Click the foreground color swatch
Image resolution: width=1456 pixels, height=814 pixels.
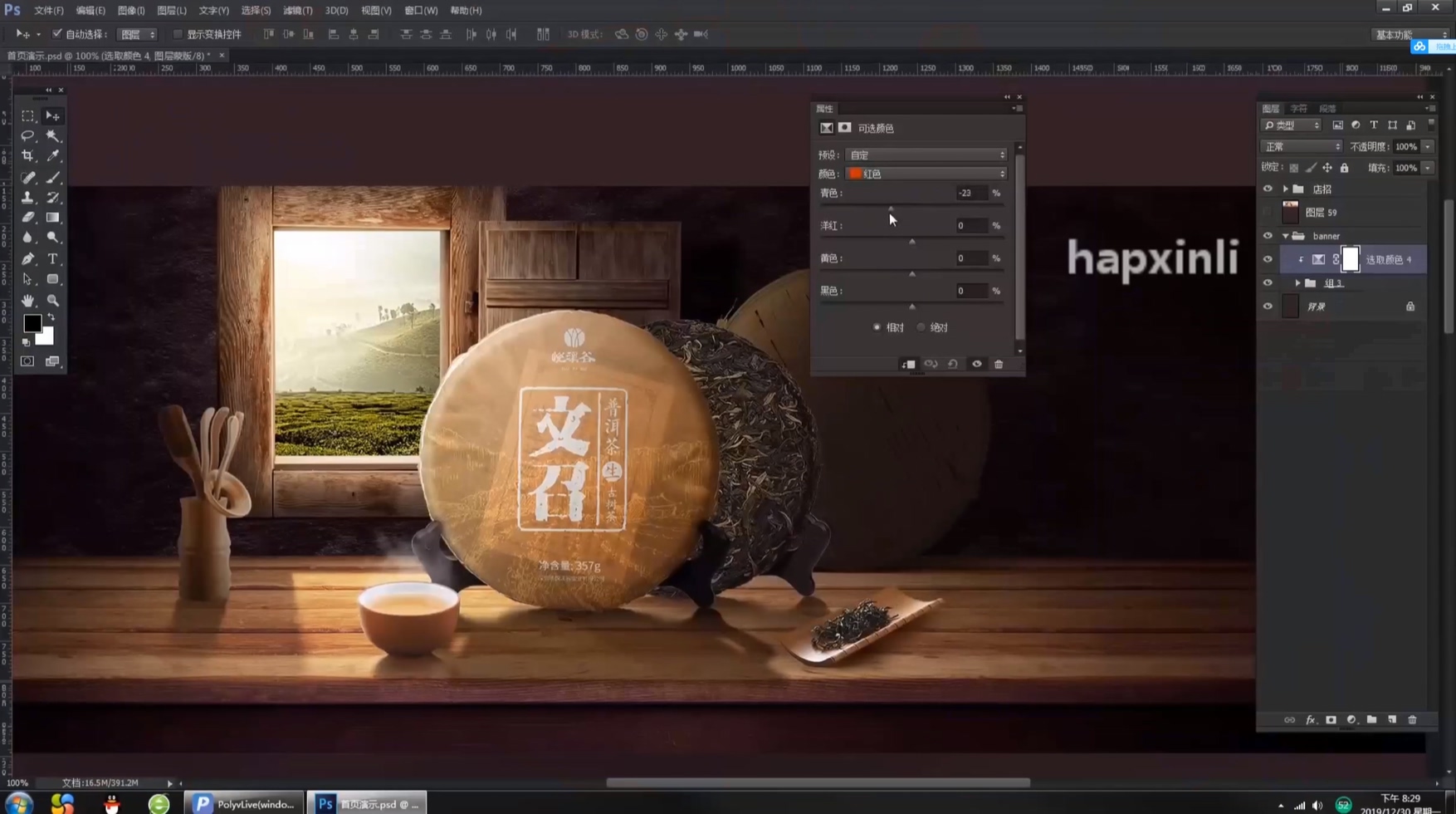point(32,323)
